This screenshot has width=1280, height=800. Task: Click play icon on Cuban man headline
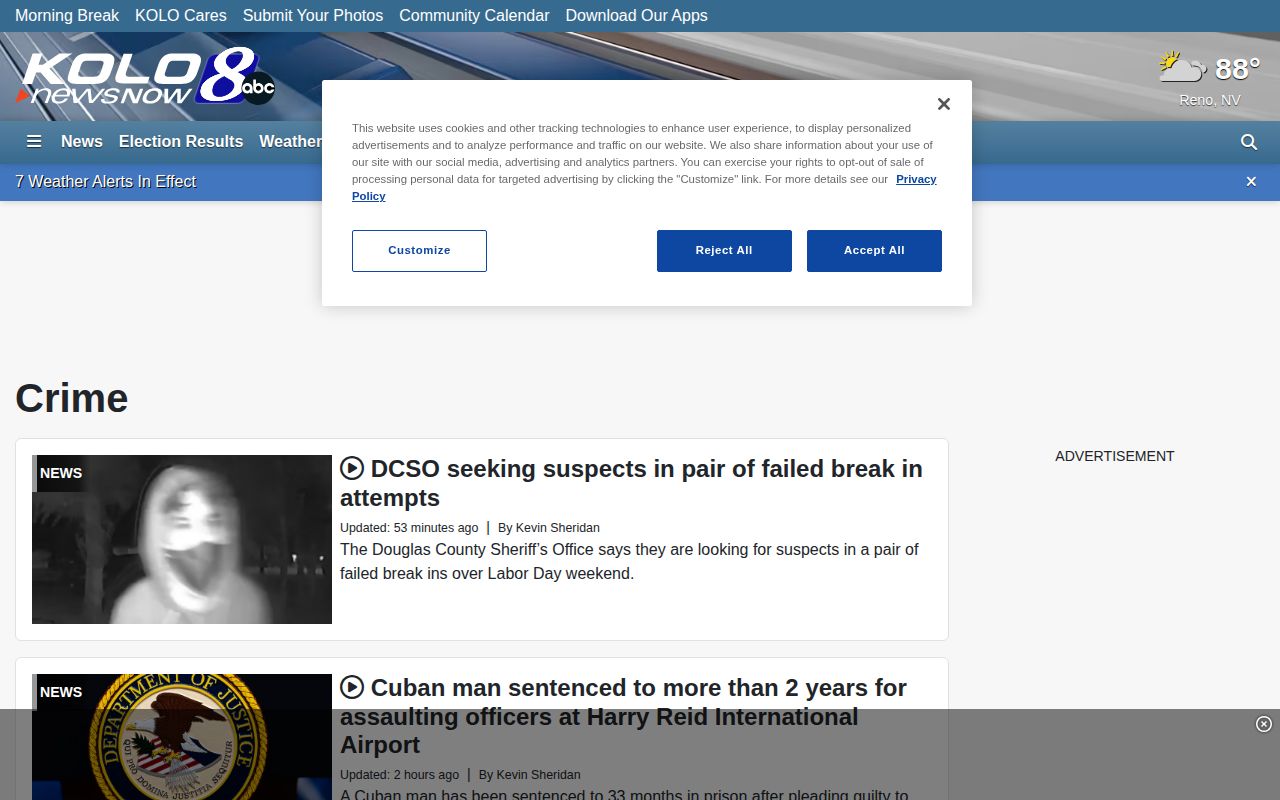click(352, 687)
